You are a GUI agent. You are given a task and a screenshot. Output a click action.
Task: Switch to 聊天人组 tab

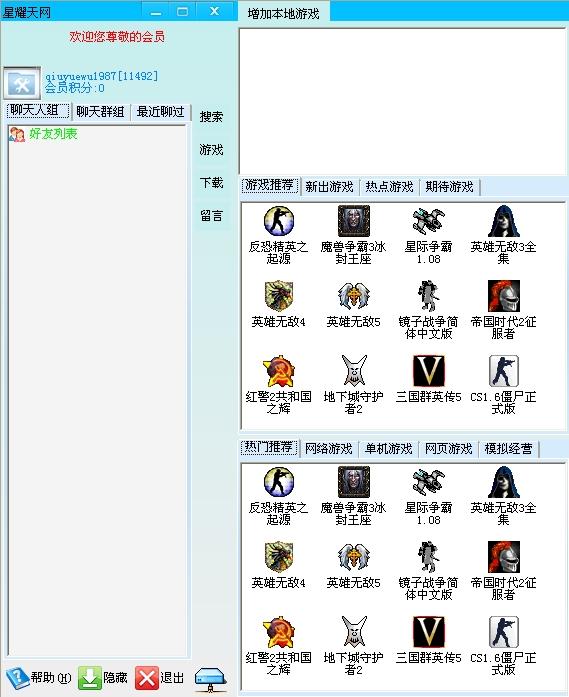[x=38, y=110]
